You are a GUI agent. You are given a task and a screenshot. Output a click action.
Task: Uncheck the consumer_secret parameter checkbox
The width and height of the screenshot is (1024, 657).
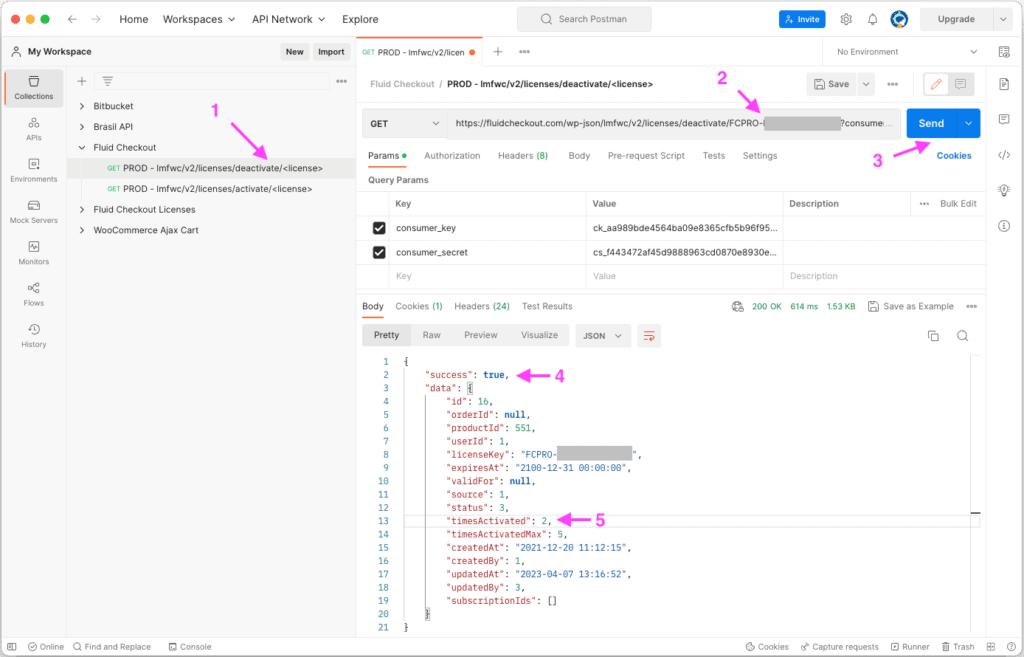(379, 252)
